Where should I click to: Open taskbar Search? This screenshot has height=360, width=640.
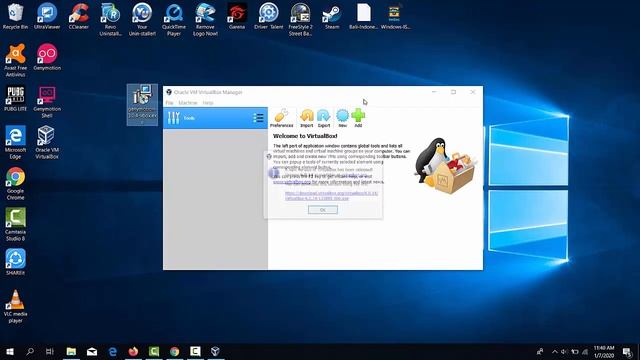(30, 351)
